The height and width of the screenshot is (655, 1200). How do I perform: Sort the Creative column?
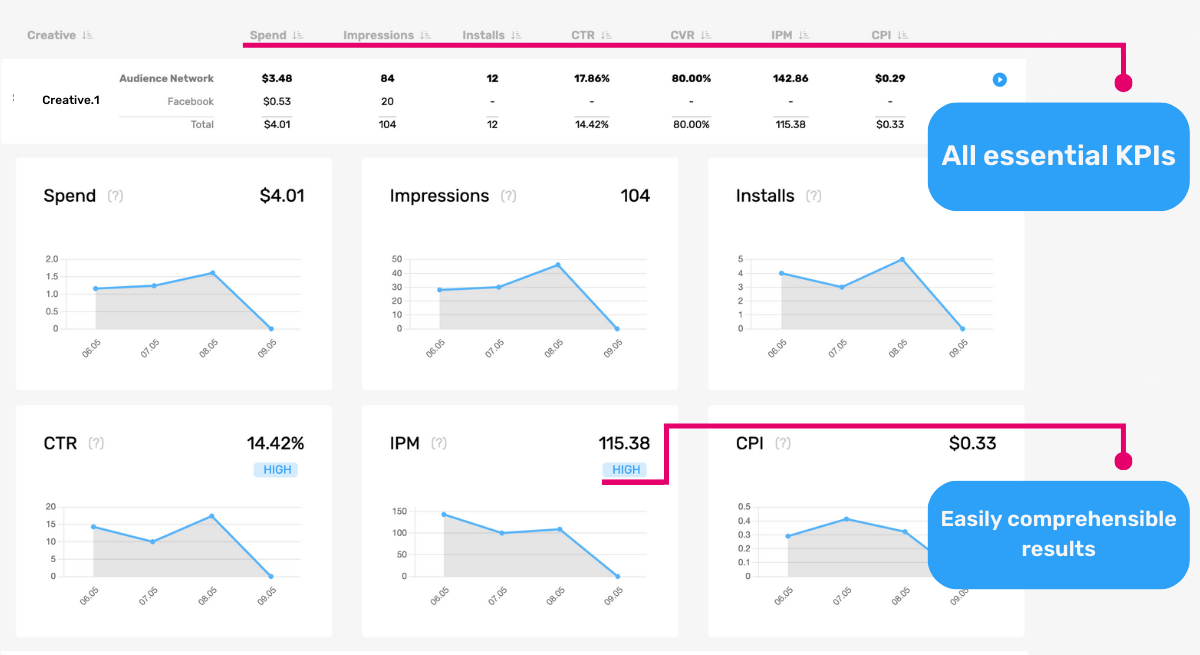coord(87,34)
